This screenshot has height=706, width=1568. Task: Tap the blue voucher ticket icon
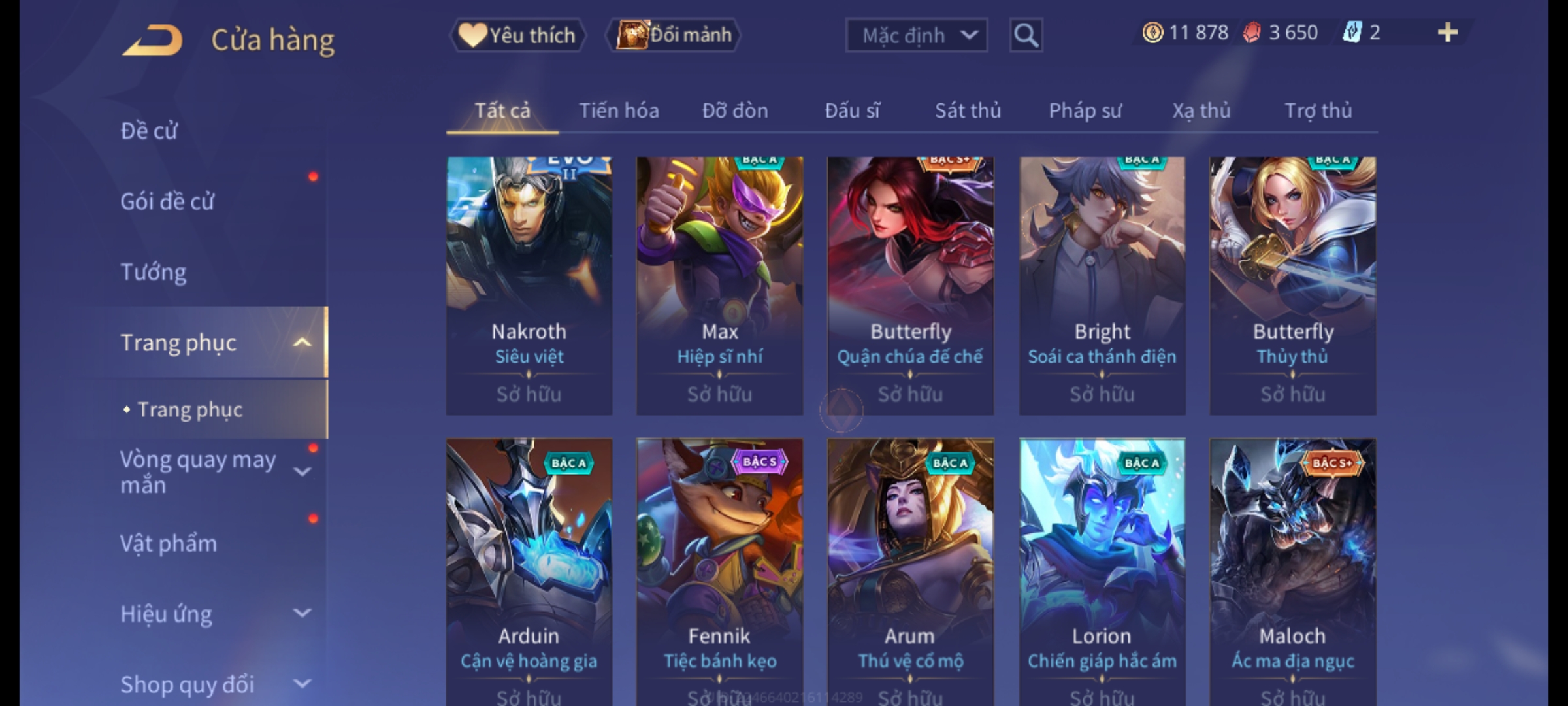click(1351, 33)
